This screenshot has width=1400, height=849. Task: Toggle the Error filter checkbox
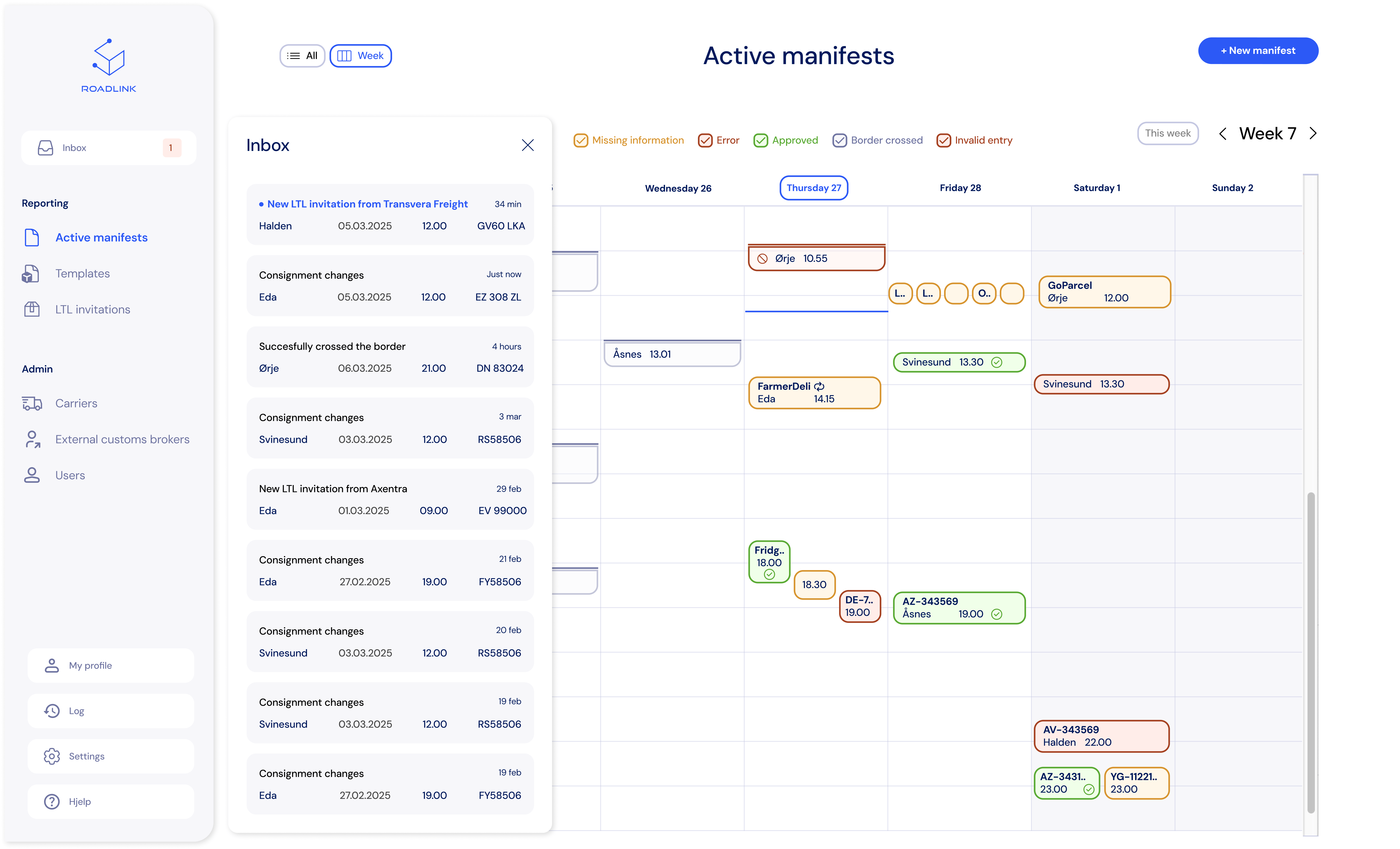tap(705, 140)
